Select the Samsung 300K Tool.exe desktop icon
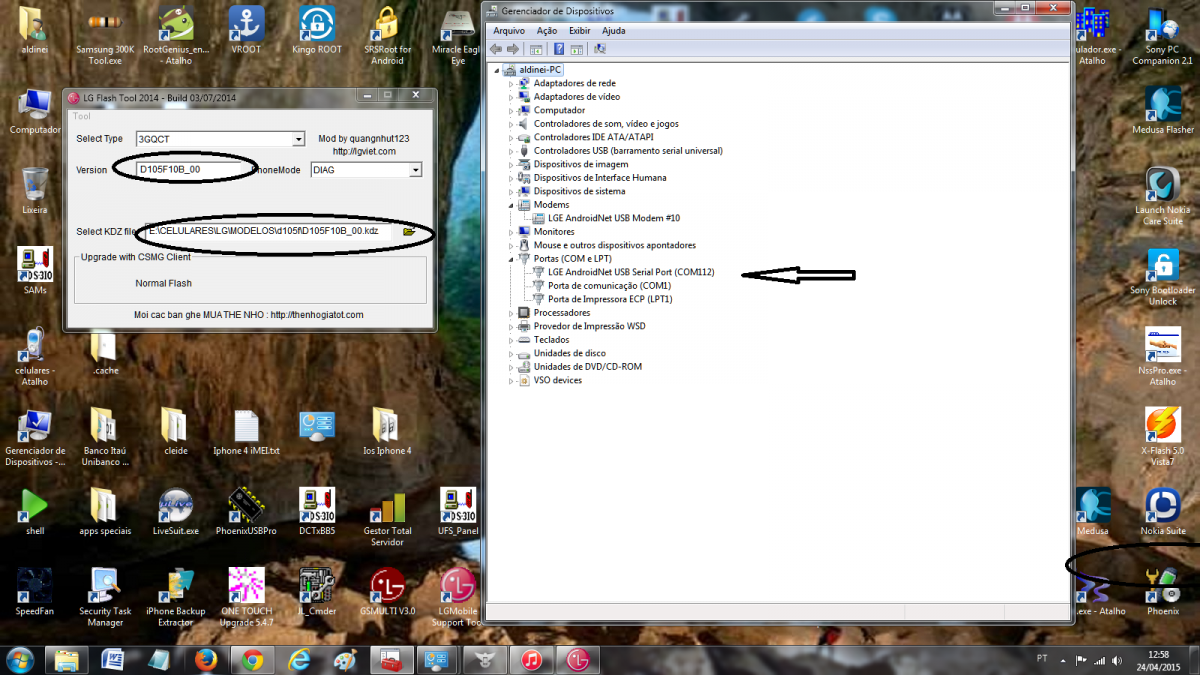The width and height of the screenshot is (1200, 675). click(105, 37)
